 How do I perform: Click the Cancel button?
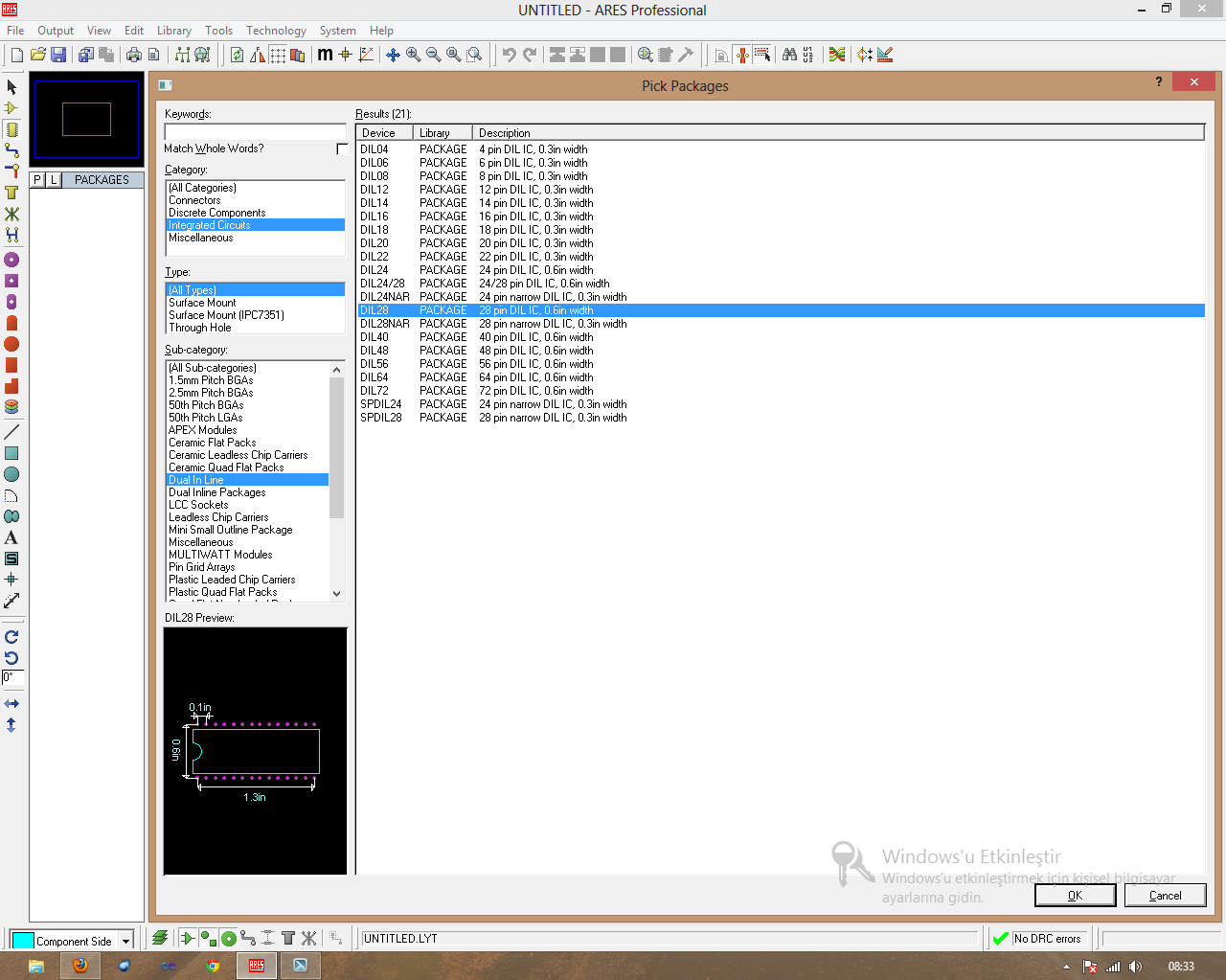(1165, 895)
